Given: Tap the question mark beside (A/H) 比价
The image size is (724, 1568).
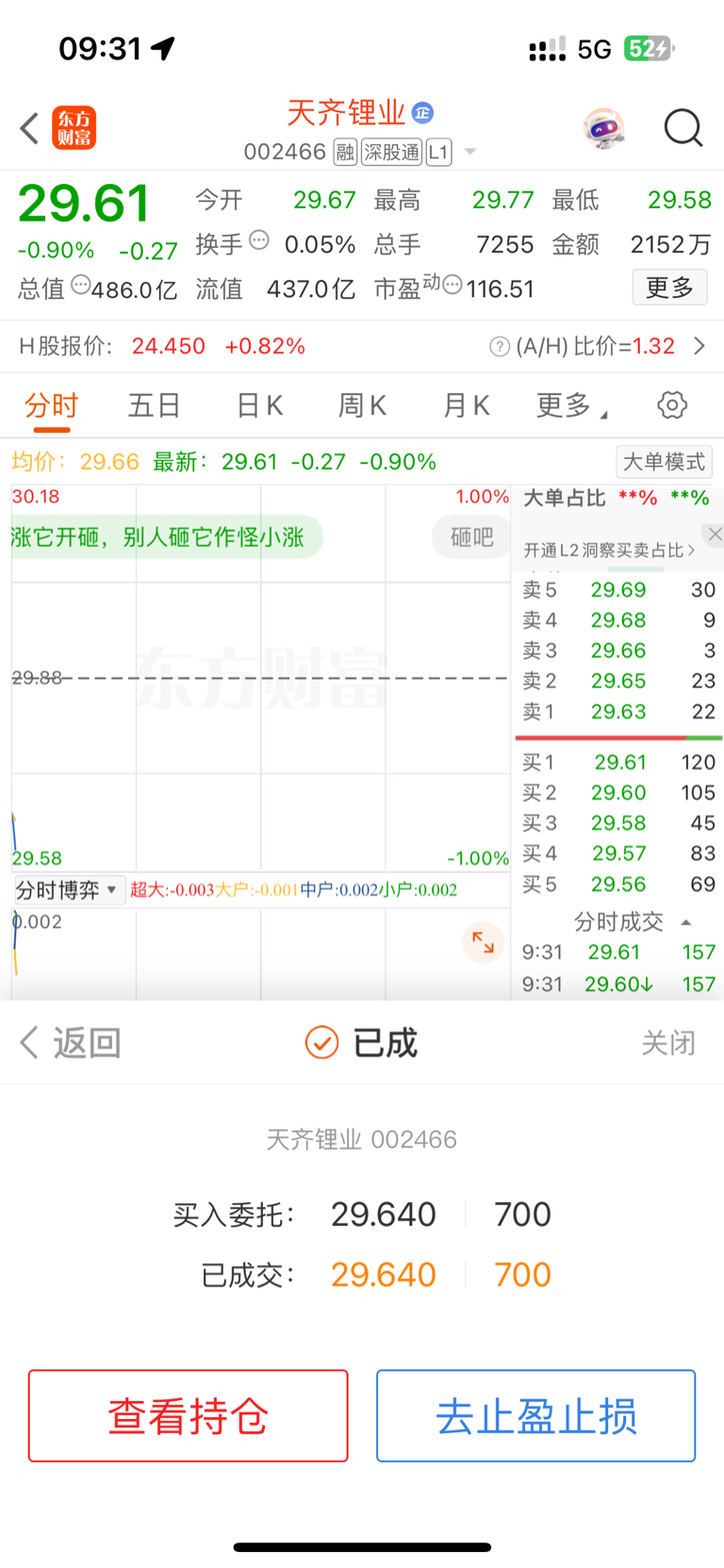Looking at the screenshot, I should (x=500, y=347).
